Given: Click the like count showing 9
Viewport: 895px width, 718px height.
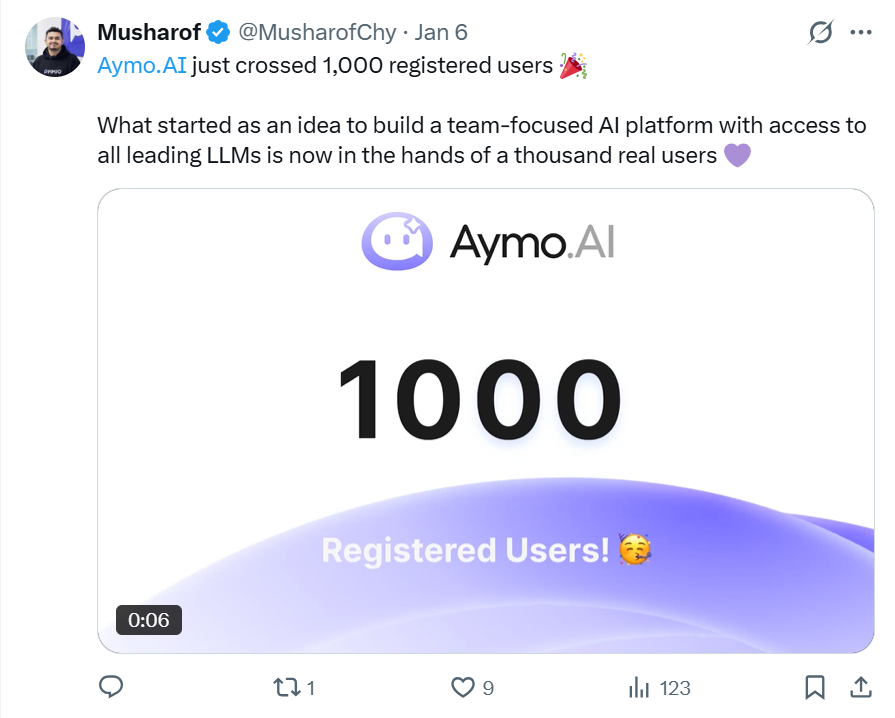Looking at the screenshot, I should coord(487,687).
